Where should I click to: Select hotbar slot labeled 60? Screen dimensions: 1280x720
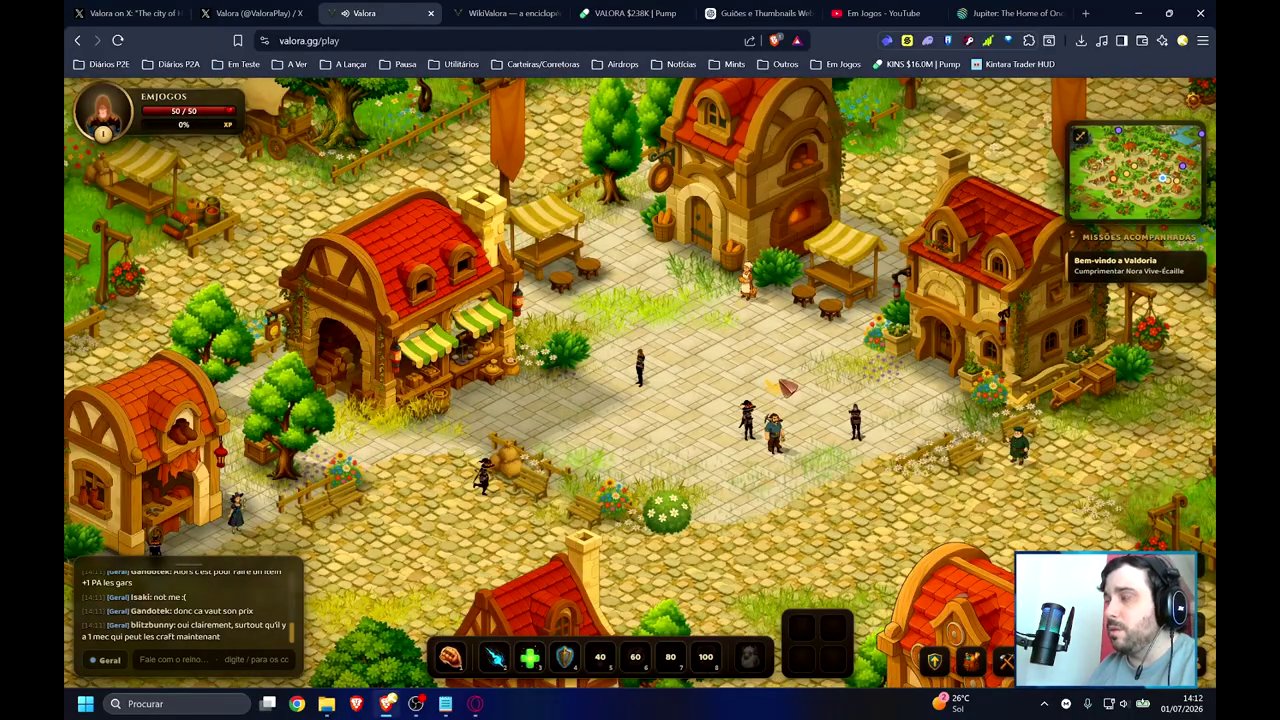(x=635, y=657)
